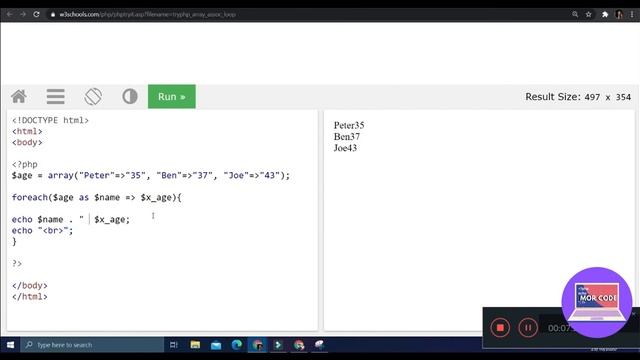Click the browser back arrow
640x360 pixels.
coord(9,14)
